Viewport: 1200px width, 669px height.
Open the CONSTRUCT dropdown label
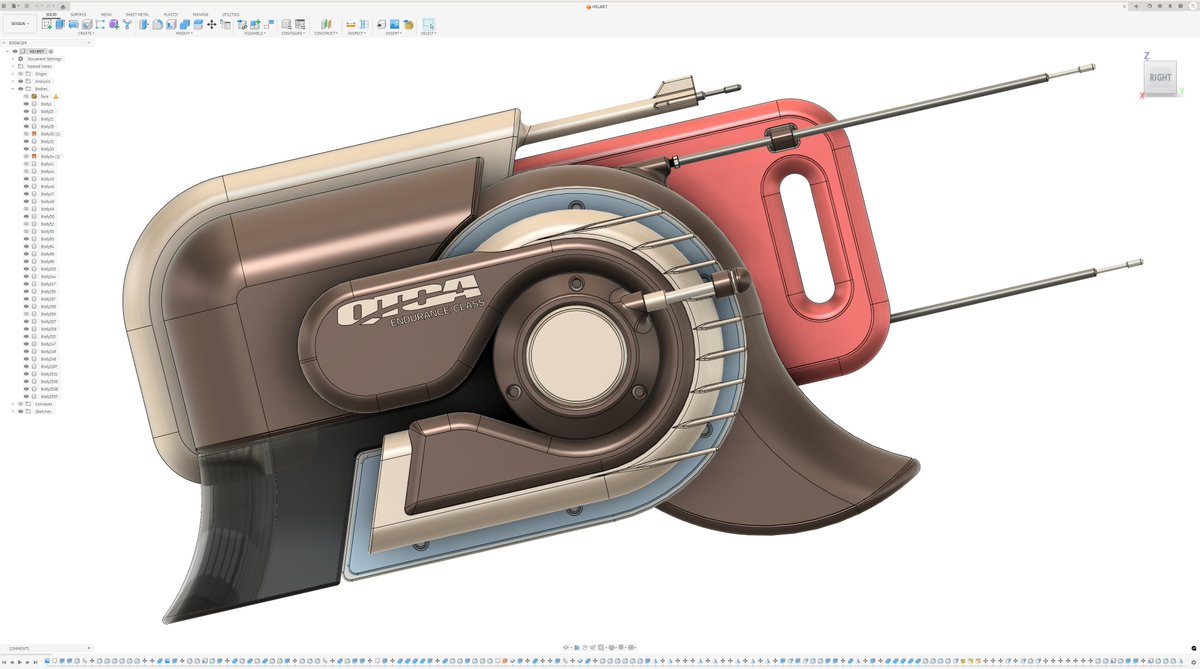tap(325, 33)
